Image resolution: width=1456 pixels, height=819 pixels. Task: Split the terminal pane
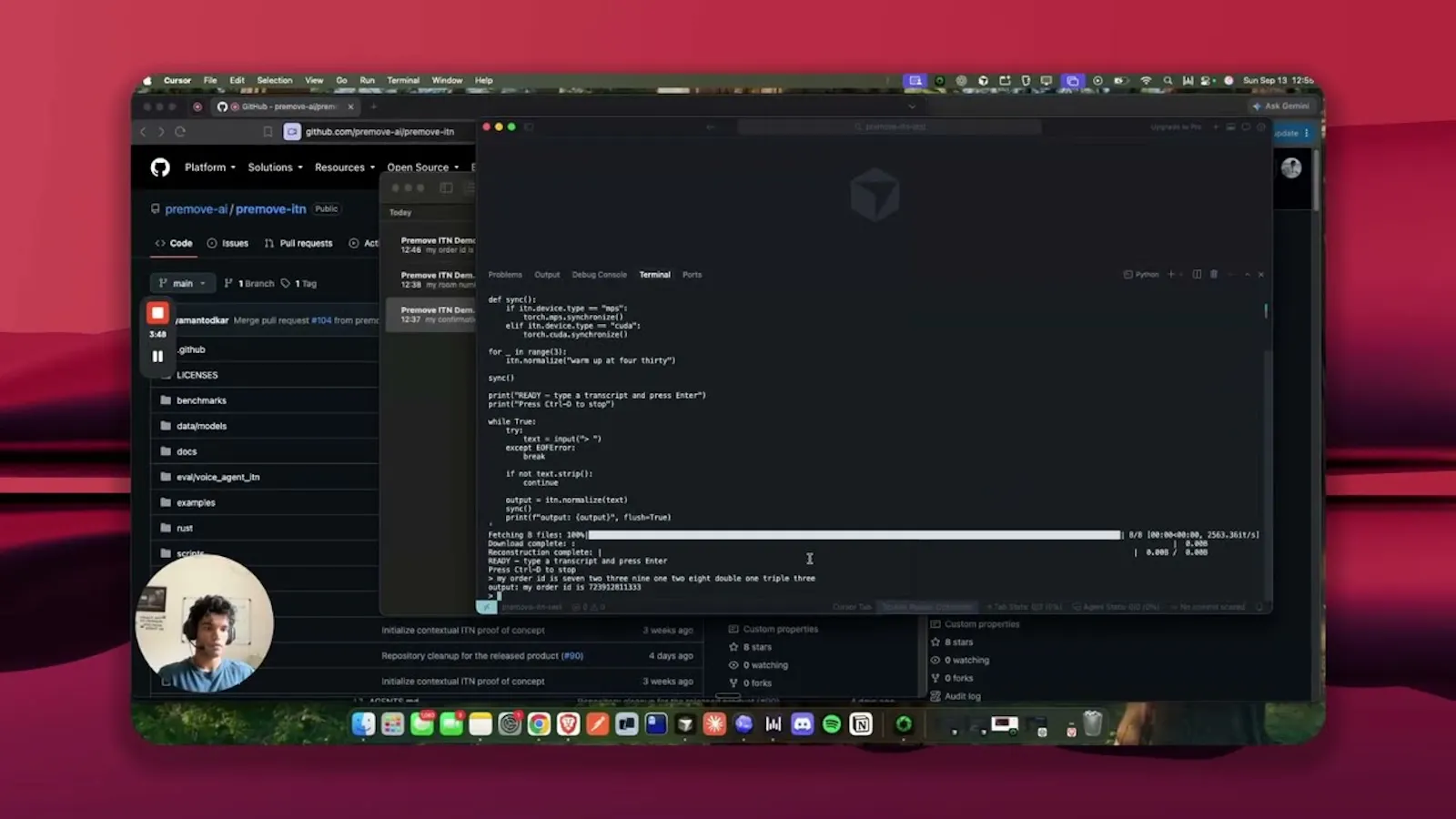click(x=1197, y=274)
